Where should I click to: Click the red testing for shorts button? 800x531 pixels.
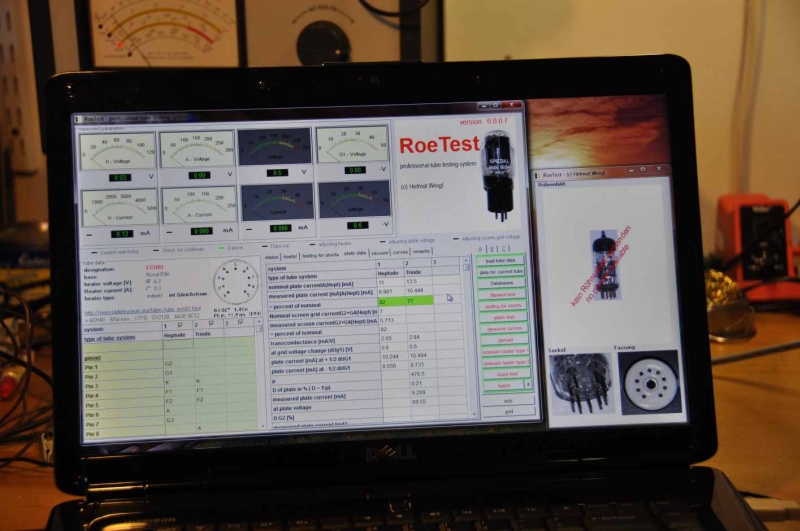(503, 306)
